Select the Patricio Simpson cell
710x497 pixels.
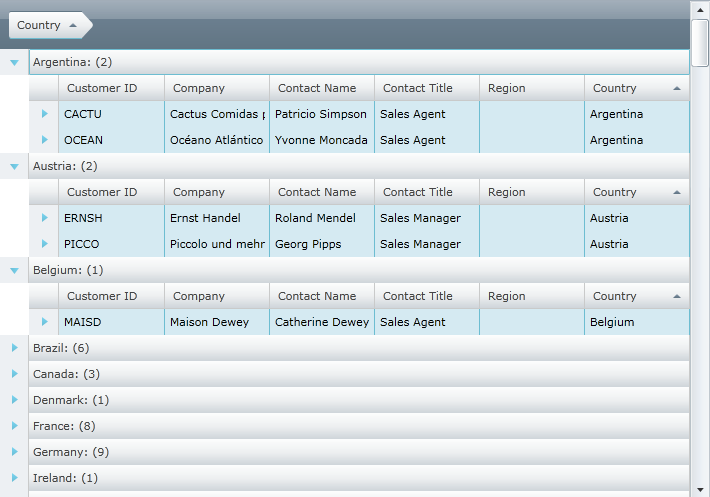322,114
